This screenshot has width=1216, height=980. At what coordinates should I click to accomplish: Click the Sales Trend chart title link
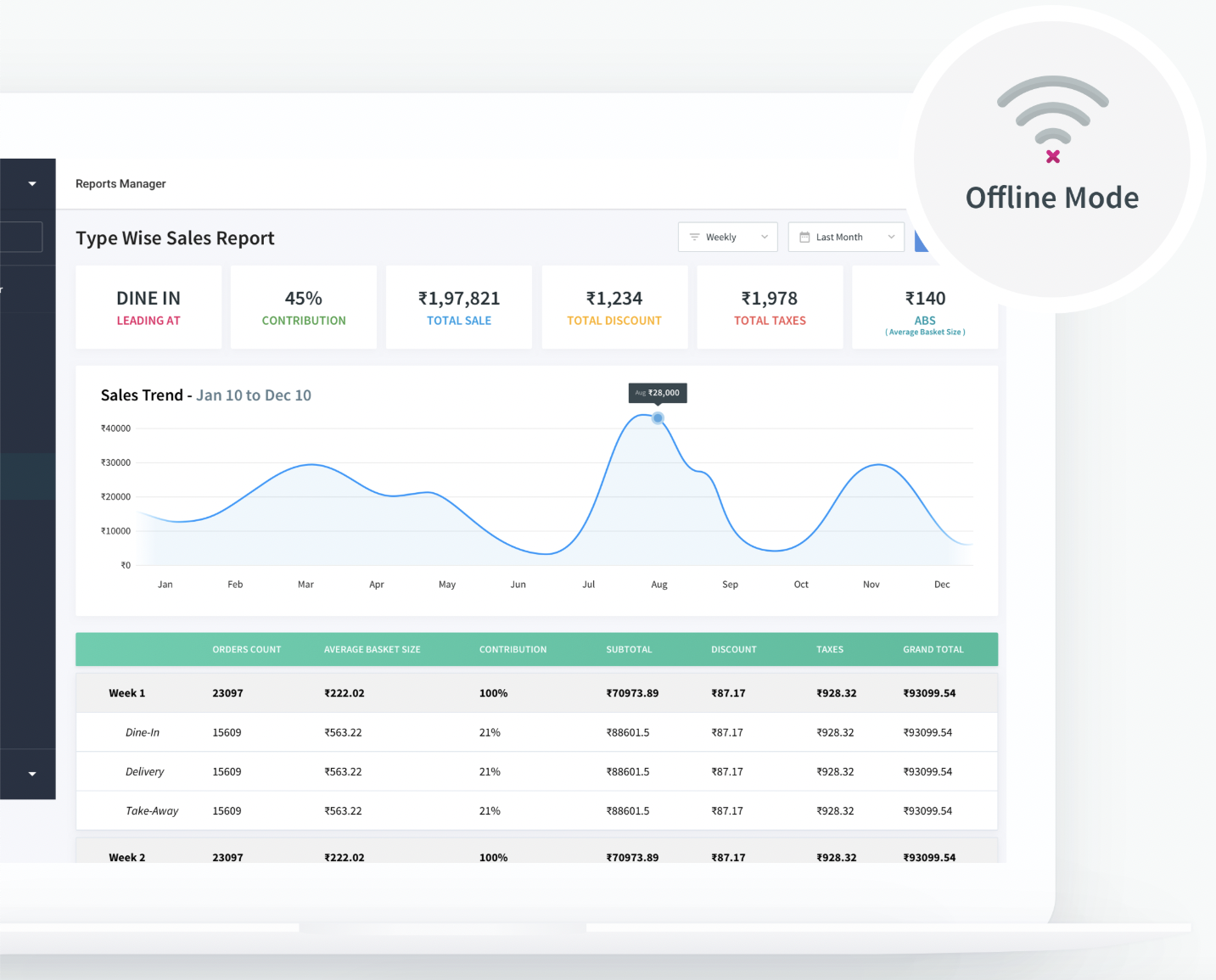[206, 395]
